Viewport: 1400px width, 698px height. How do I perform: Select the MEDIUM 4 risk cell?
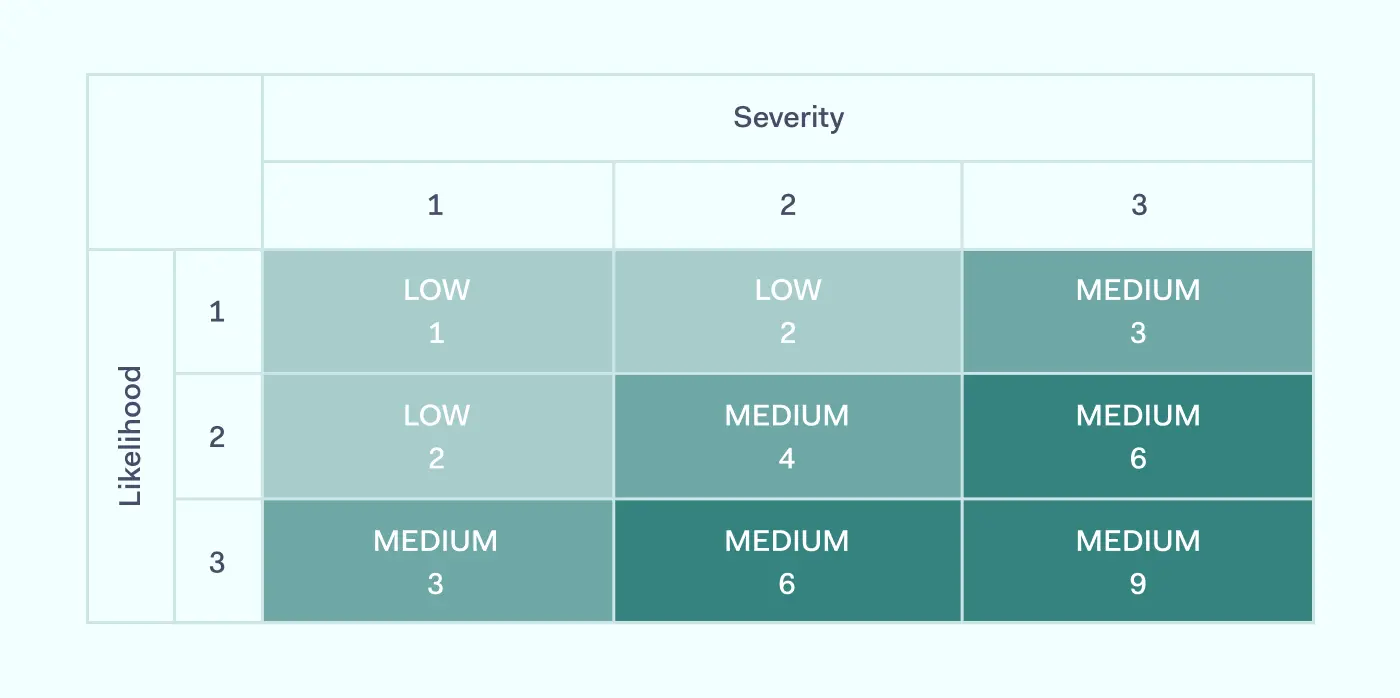click(x=788, y=436)
